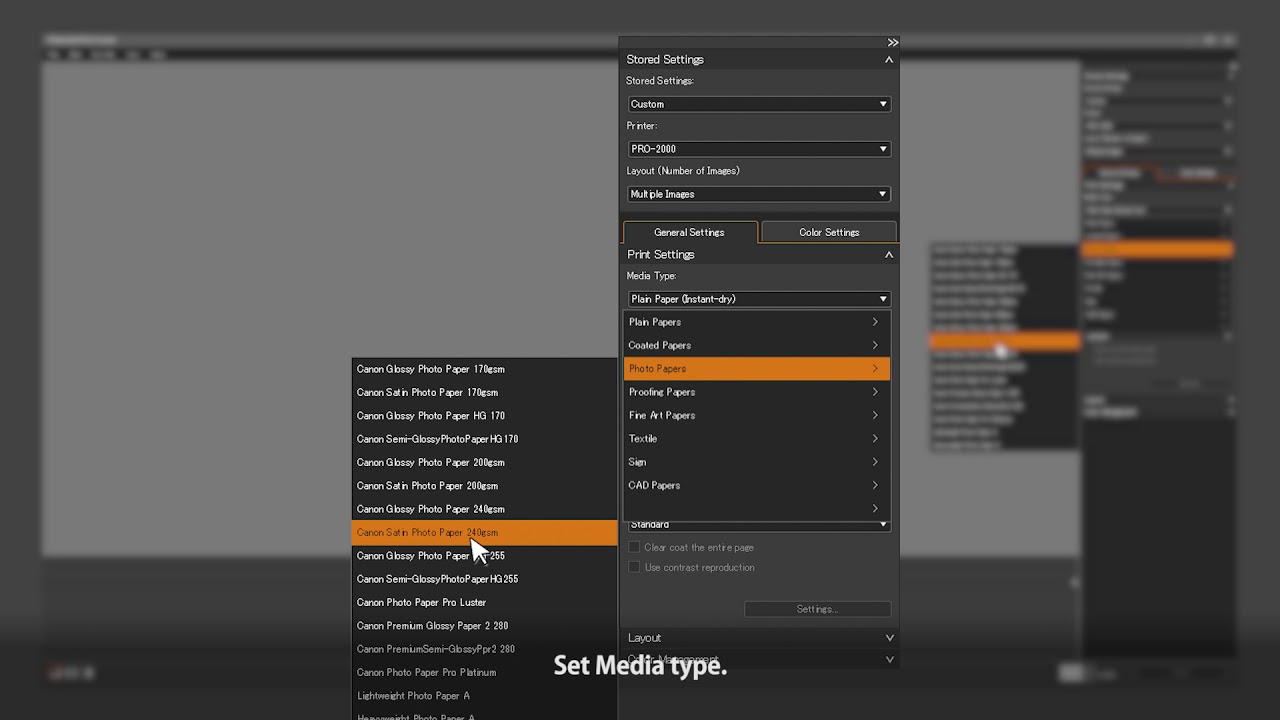Open the Sign submenu
Viewport: 1280px width, 720px height.
(756, 462)
